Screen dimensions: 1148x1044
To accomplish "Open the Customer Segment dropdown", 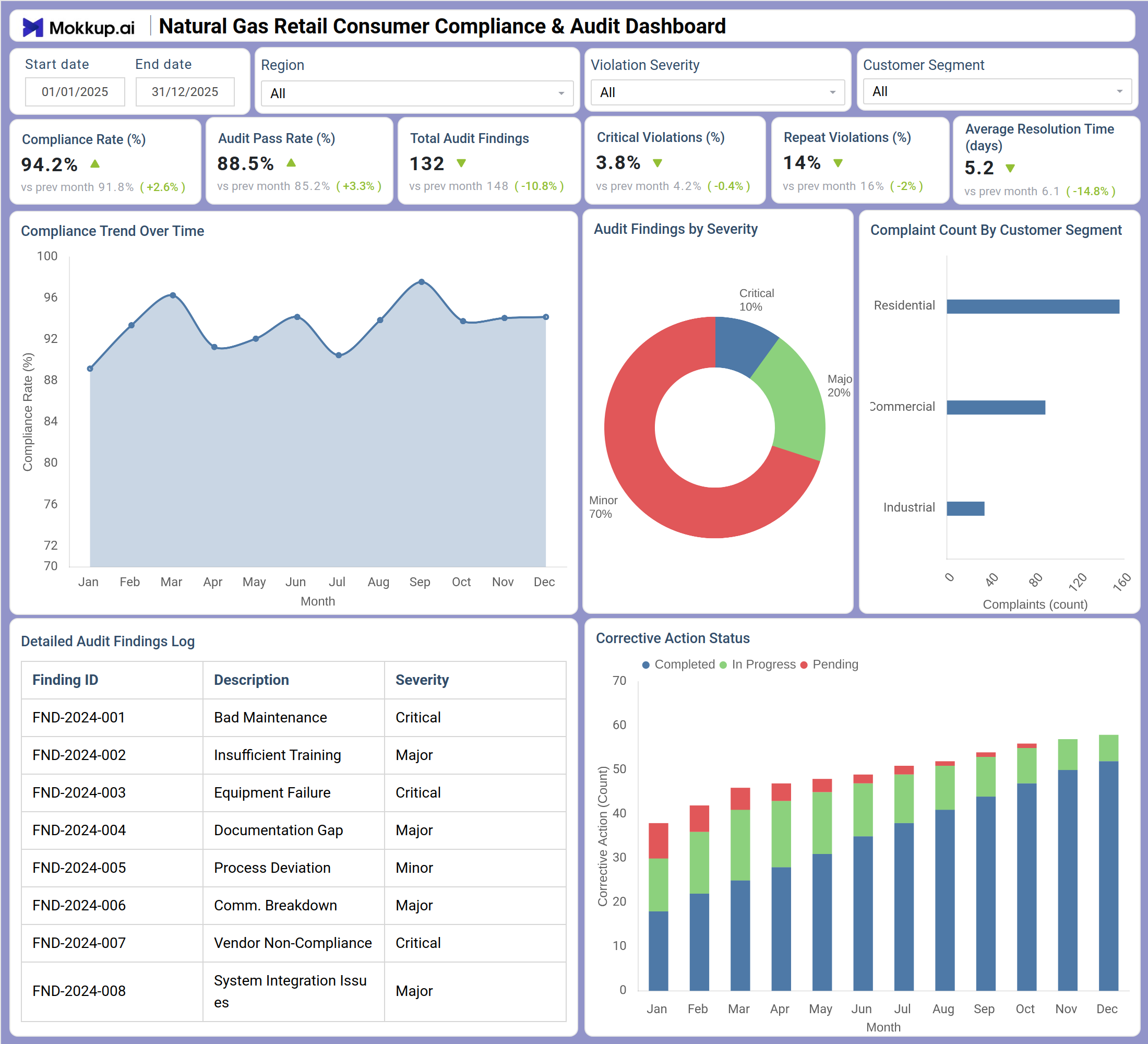I will pyautogui.click(x=997, y=92).
